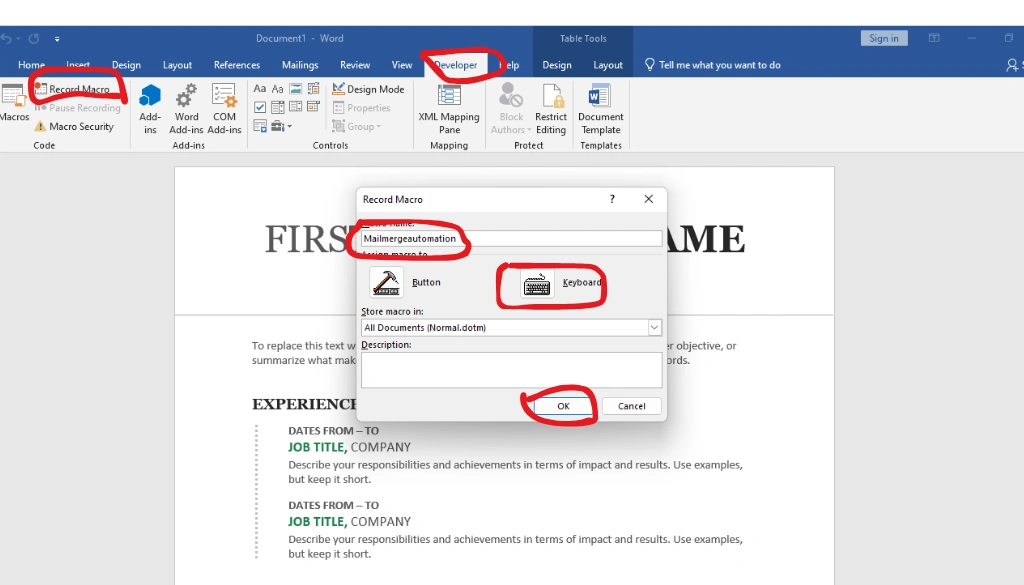Select the Developer tab
The height and width of the screenshot is (585, 1024).
[x=455, y=65]
